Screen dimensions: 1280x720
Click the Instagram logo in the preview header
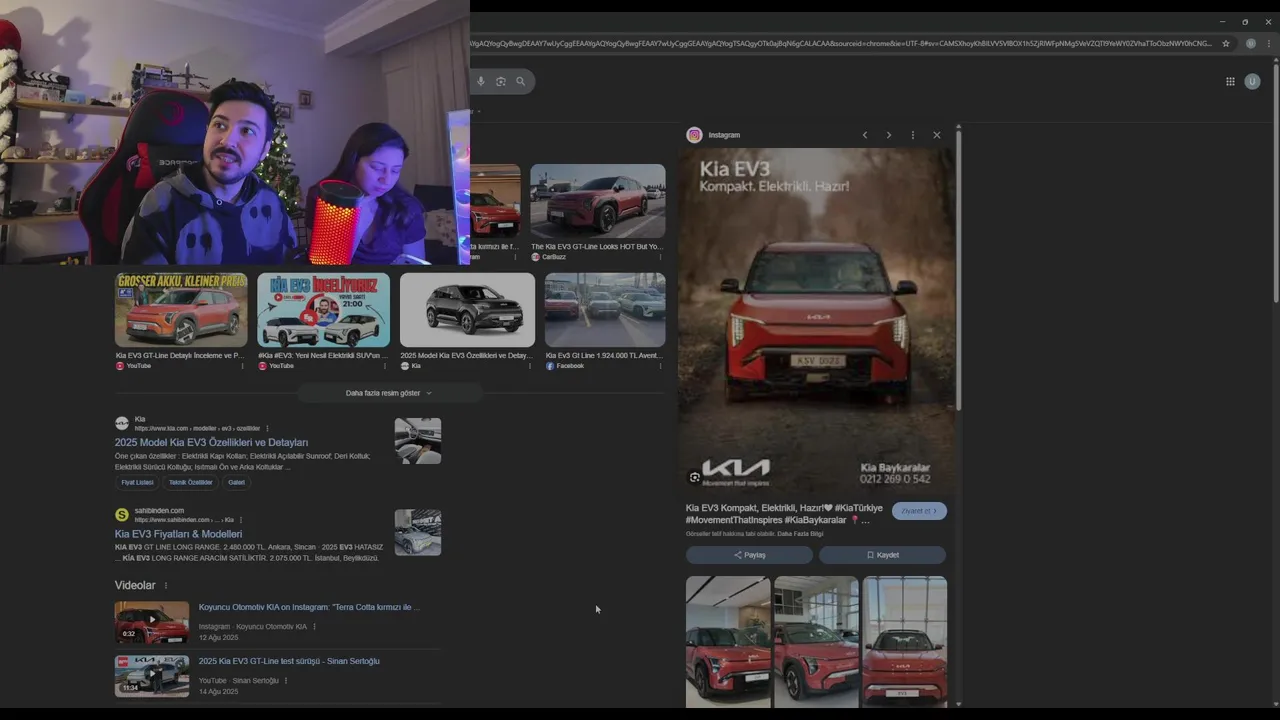coord(694,135)
